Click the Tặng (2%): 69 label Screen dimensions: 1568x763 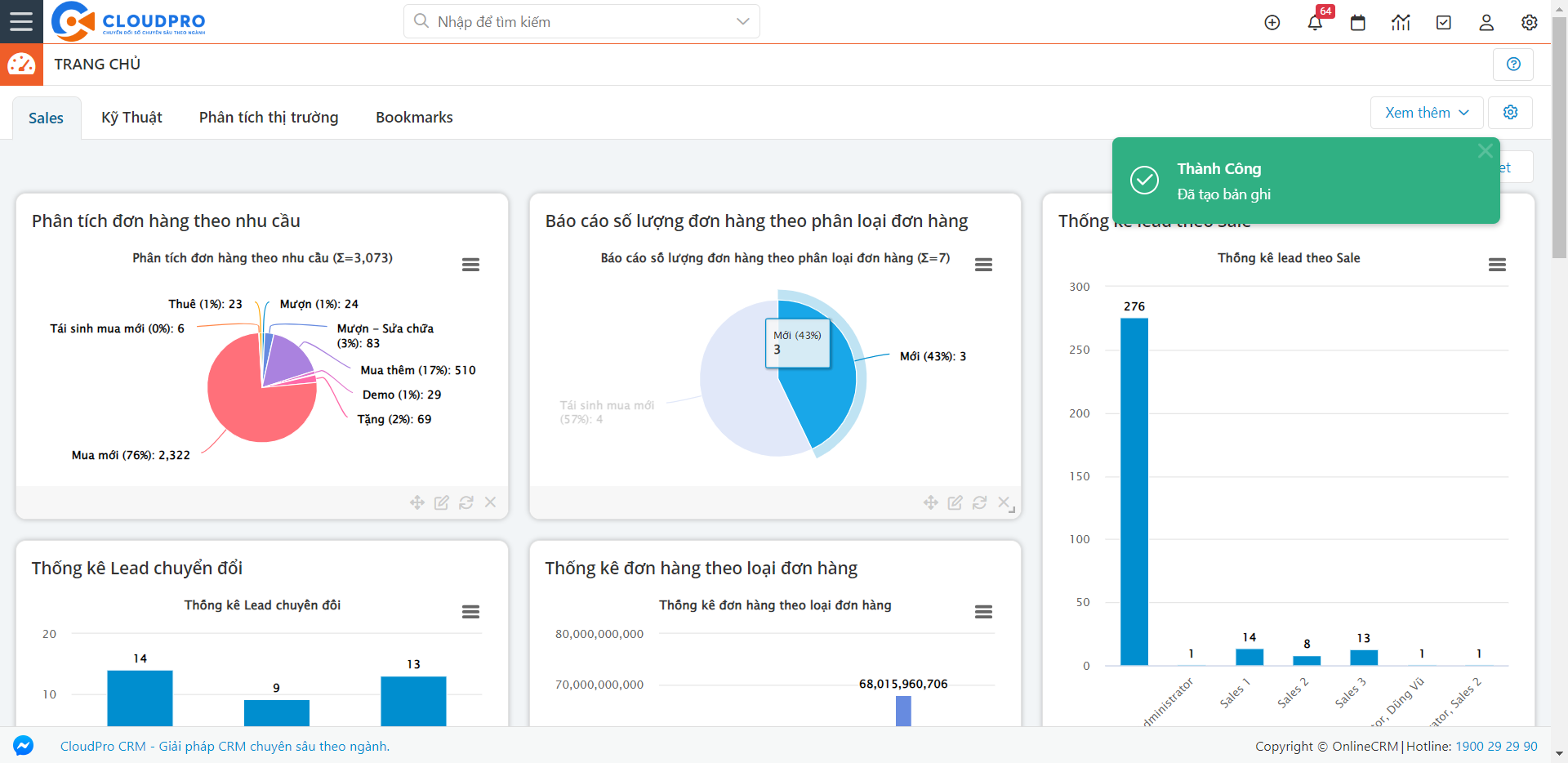(394, 419)
